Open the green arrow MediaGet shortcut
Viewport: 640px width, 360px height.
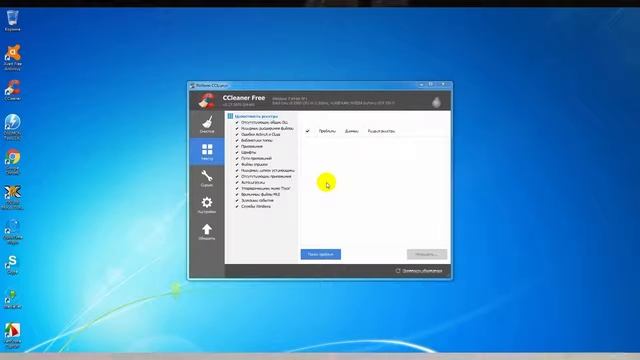pyautogui.click(x=13, y=299)
